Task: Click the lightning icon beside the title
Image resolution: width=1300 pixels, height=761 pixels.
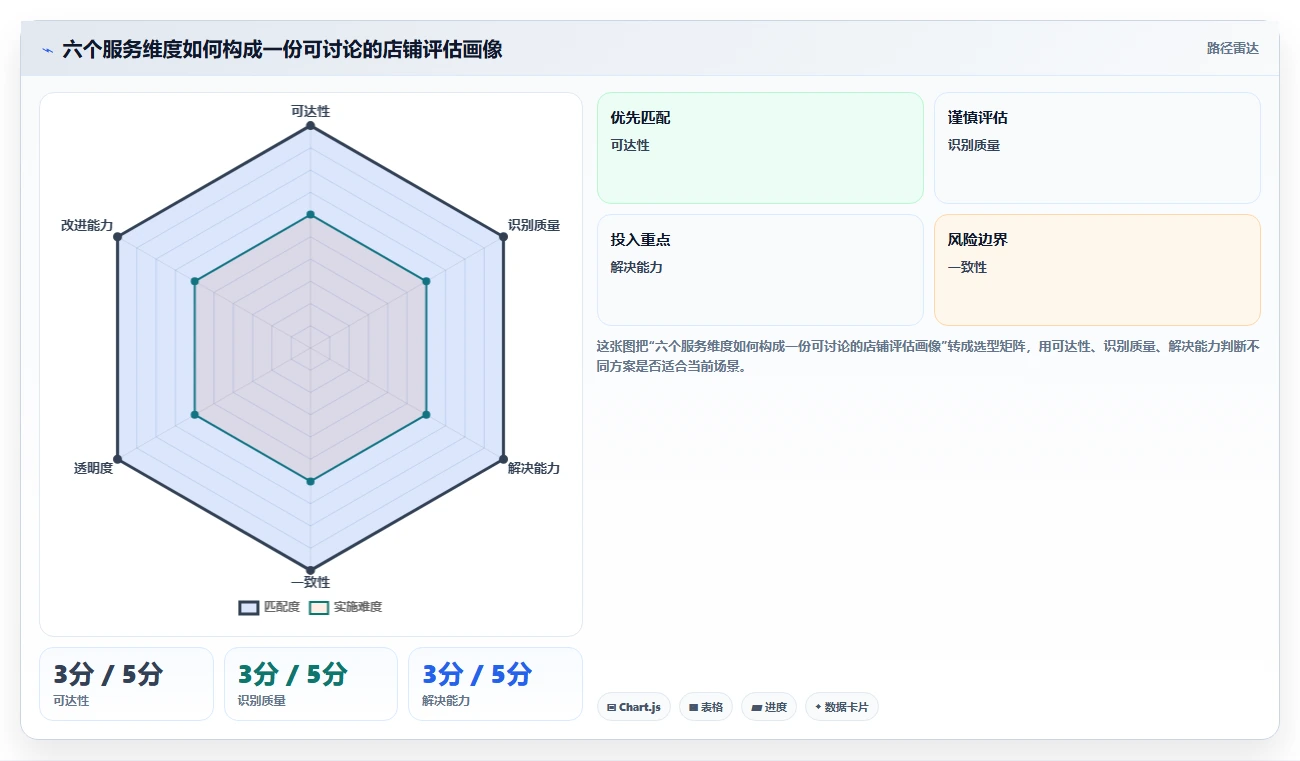Action: pos(47,50)
